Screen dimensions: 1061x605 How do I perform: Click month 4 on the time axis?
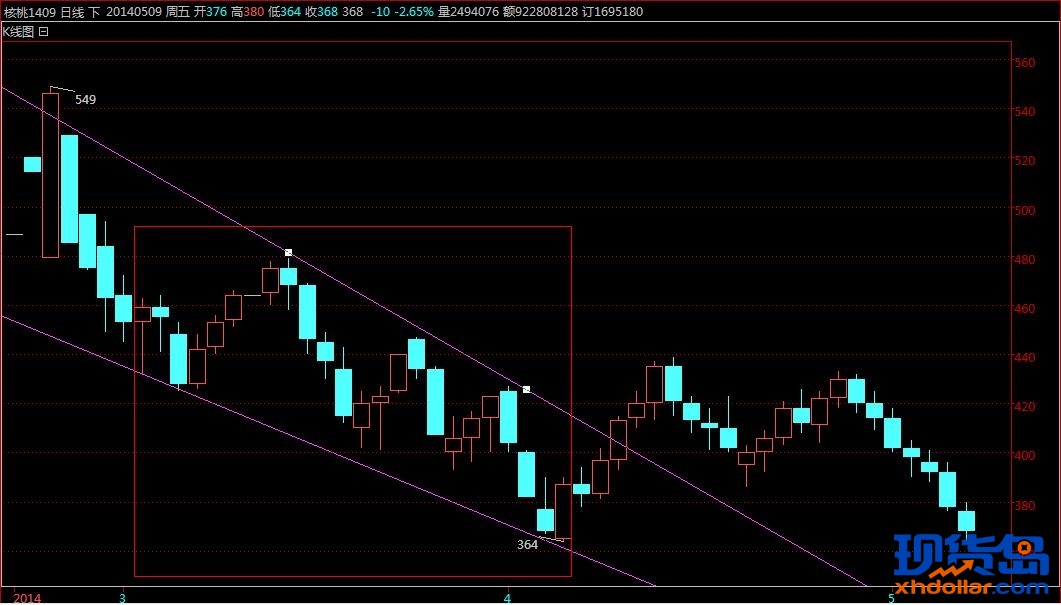point(507,598)
